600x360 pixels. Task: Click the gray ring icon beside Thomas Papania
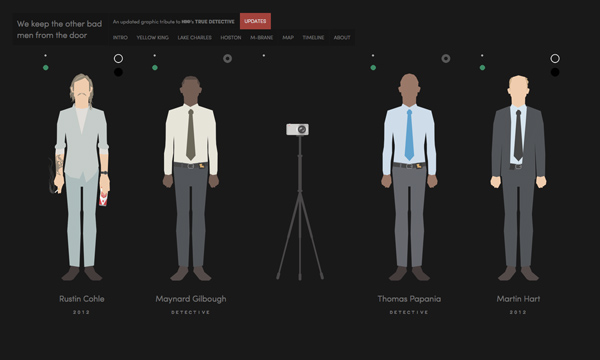pyautogui.click(x=446, y=59)
